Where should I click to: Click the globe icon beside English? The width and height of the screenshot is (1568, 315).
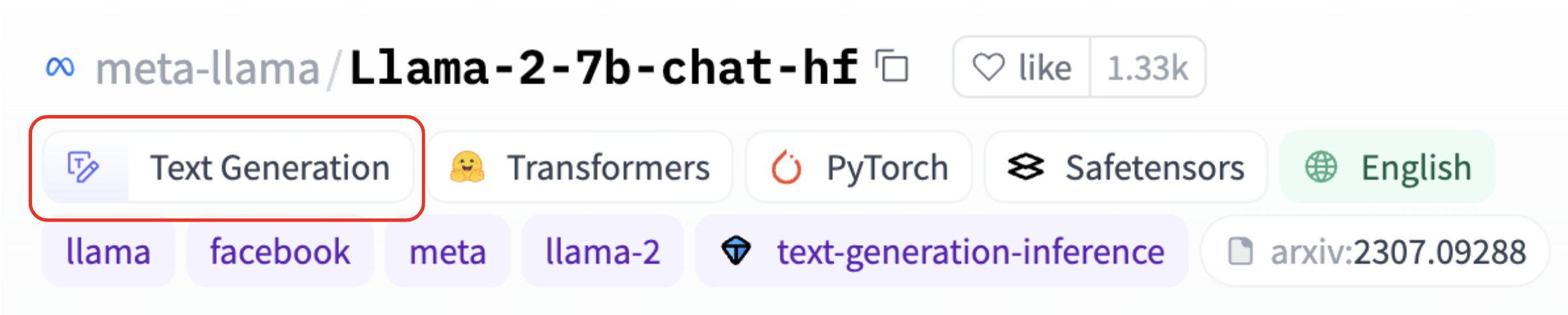pos(1320,167)
